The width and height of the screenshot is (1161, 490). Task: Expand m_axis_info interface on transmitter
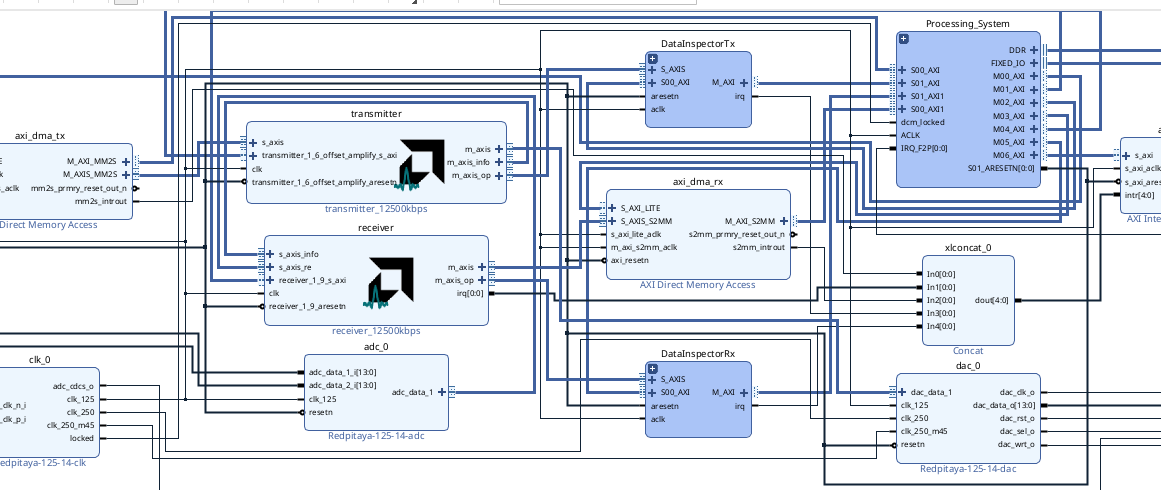(499, 162)
